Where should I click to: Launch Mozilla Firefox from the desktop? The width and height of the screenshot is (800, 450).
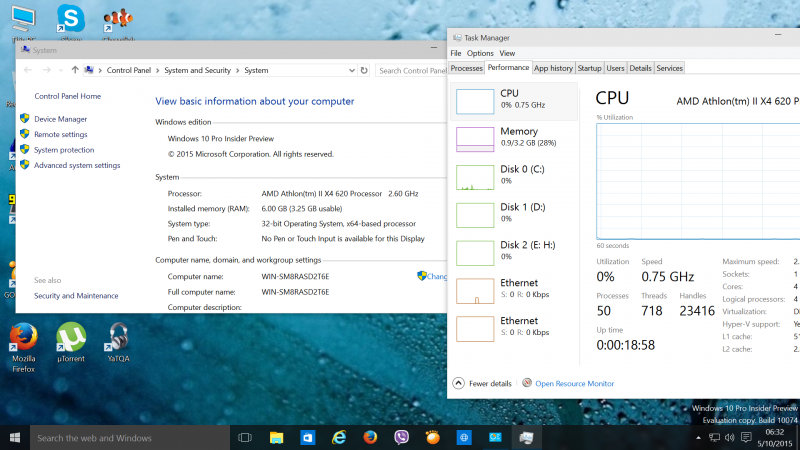[23, 348]
